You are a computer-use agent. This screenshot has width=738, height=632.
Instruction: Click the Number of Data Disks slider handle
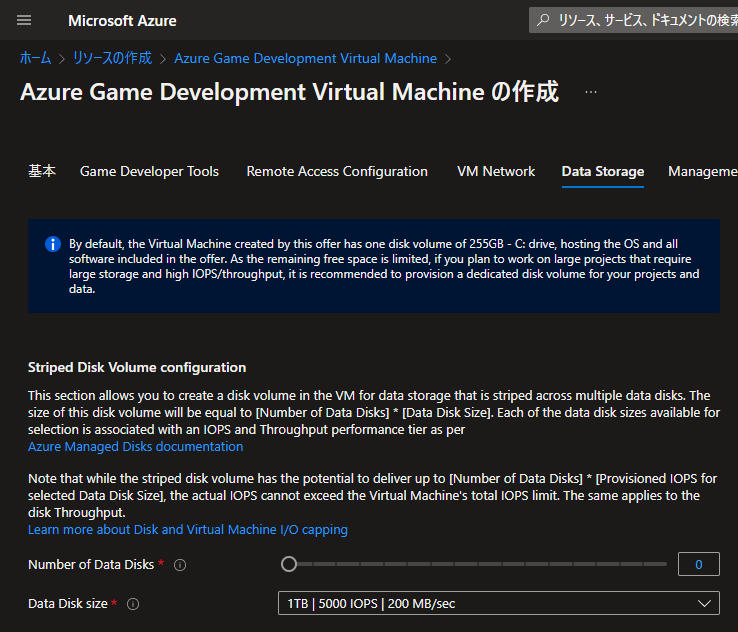coord(289,564)
